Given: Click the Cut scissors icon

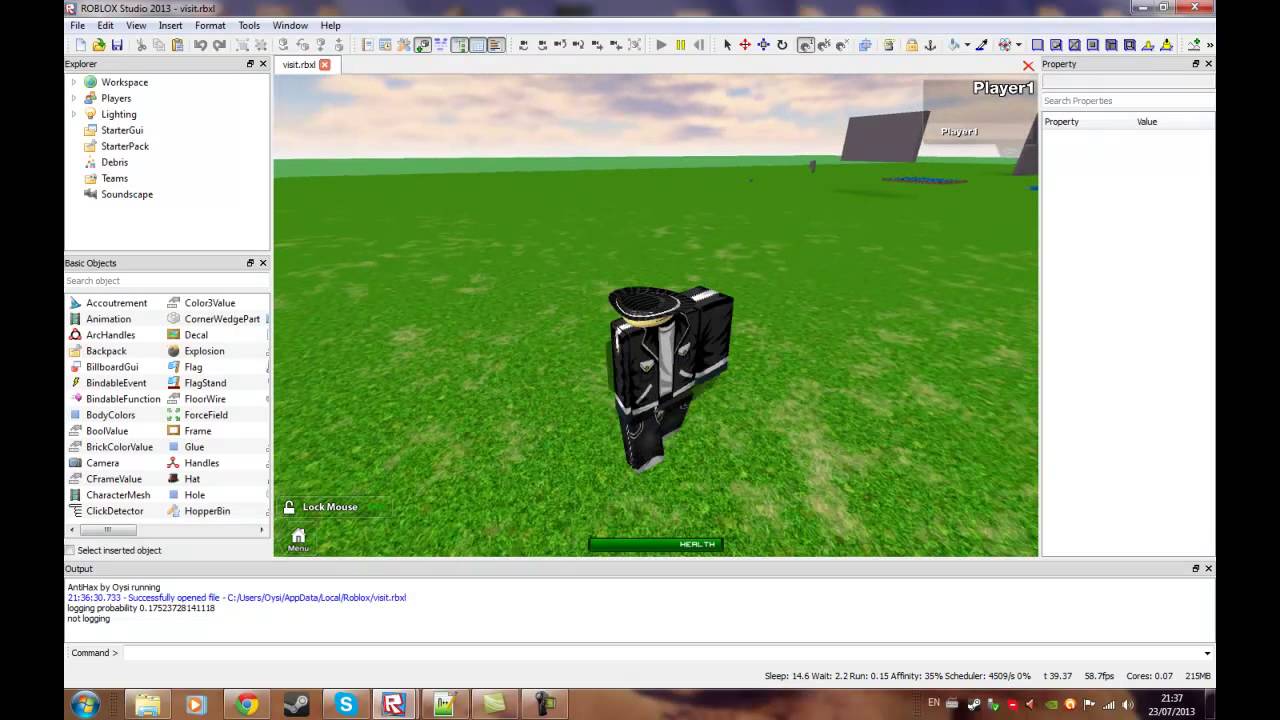Looking at the screenshot, I should (x=141, y=45).
